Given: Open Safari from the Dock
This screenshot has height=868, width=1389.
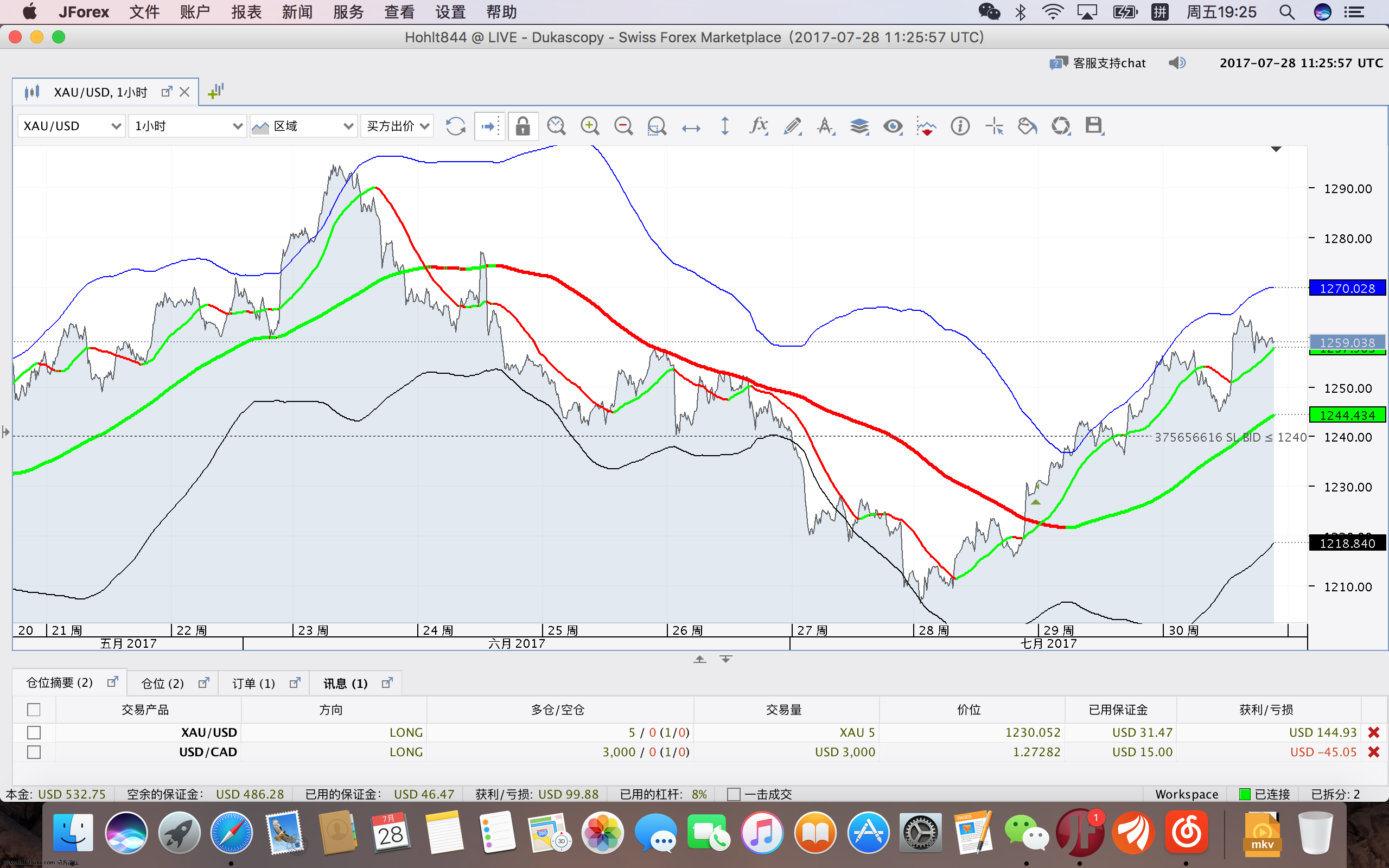Looking at the screenshot, I should (231, 833).
